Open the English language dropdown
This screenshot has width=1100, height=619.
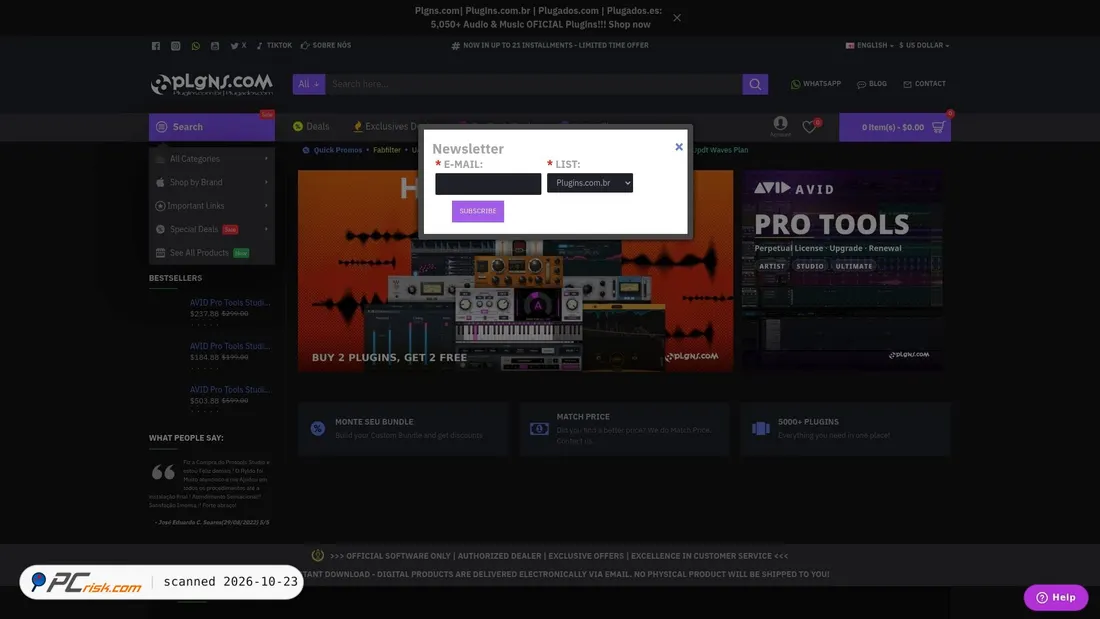870,46
